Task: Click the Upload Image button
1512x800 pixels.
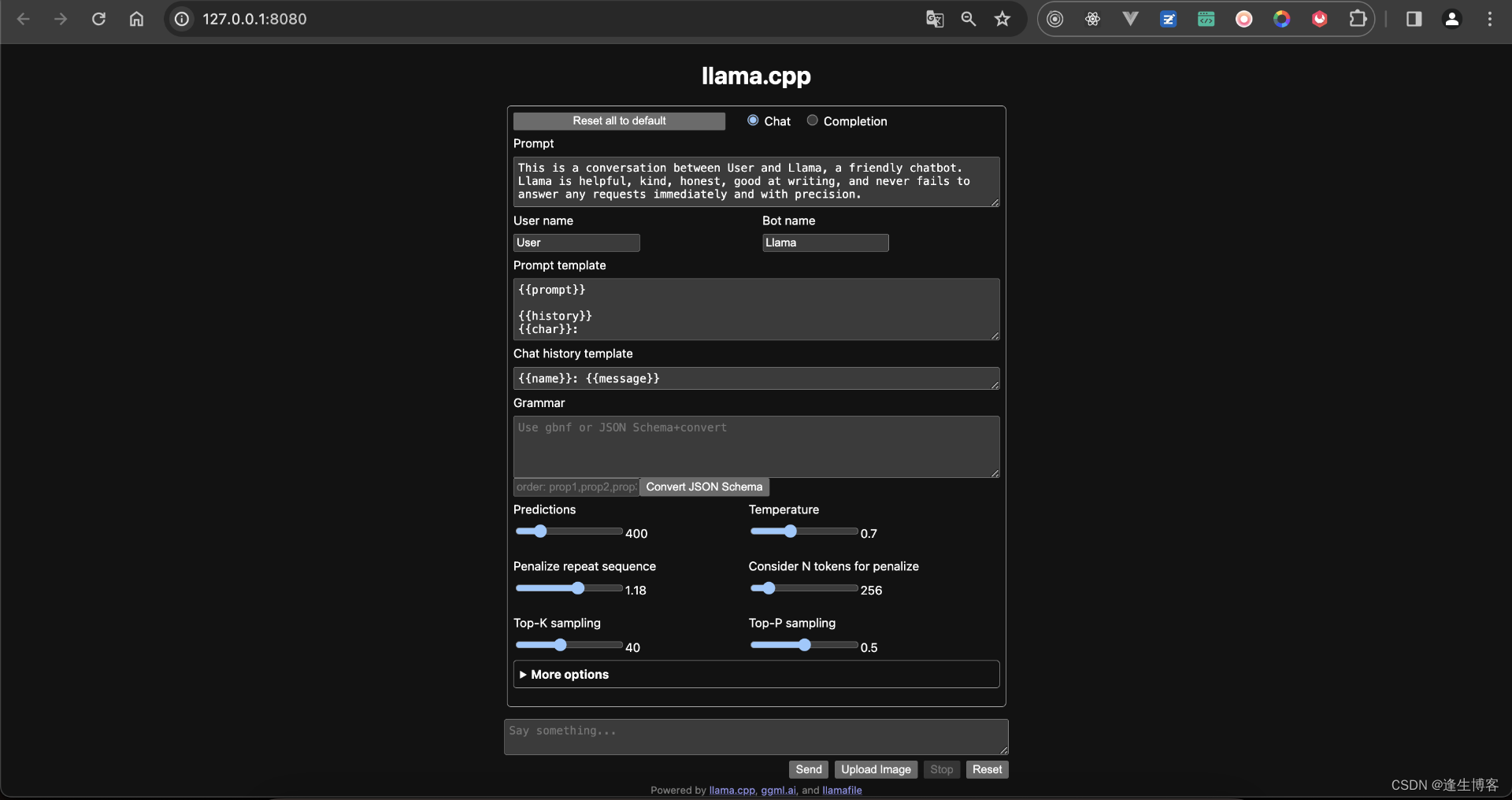Action: coord(876,769)
